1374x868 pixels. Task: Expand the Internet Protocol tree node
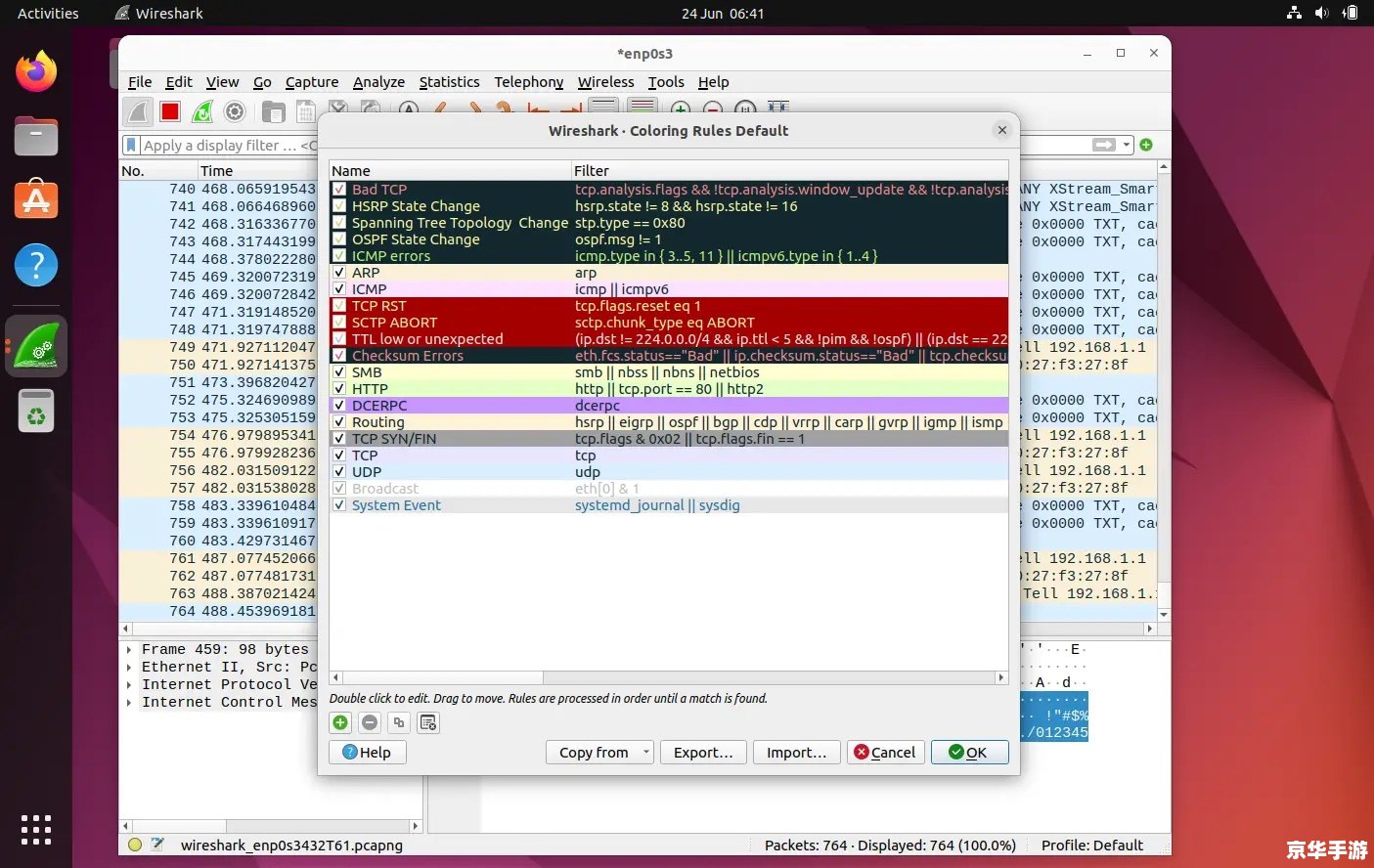[129, 684]
